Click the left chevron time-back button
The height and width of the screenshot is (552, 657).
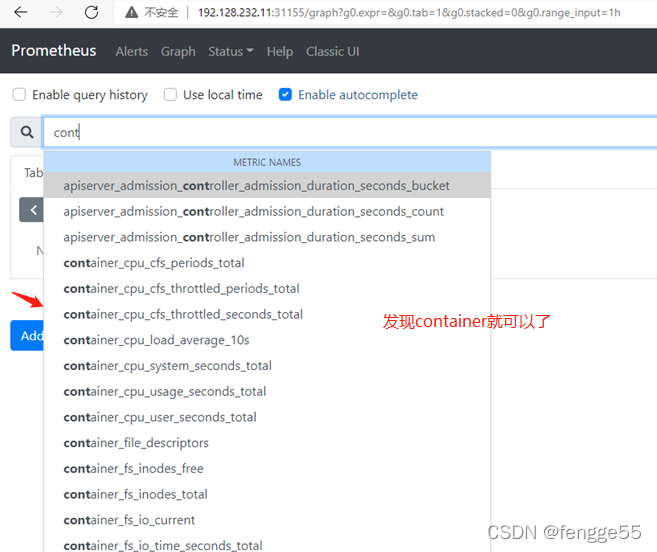[x=31, y=210]
